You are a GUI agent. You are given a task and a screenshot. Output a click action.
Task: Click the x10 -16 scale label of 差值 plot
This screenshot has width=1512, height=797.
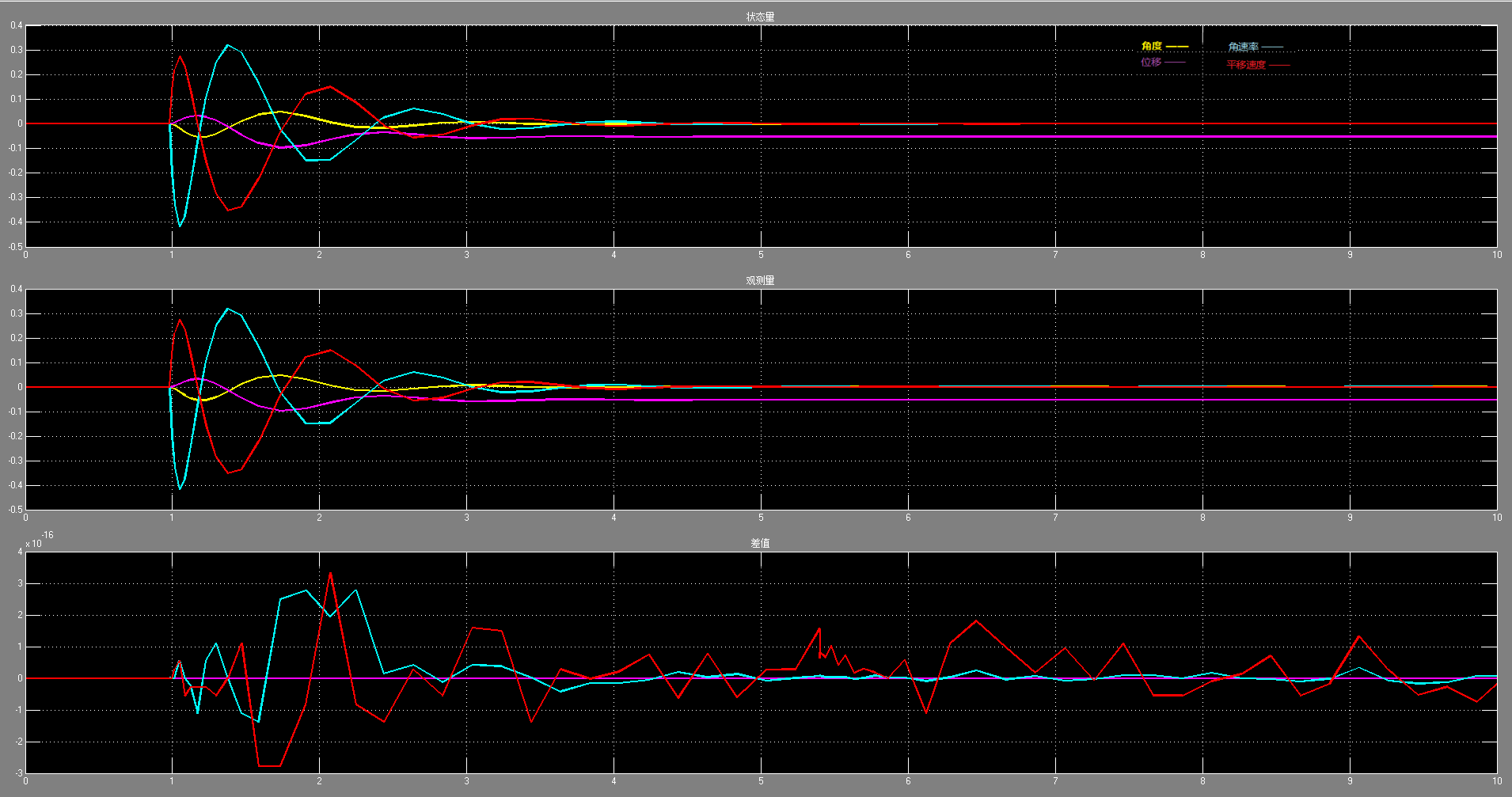tap(39, 540)
